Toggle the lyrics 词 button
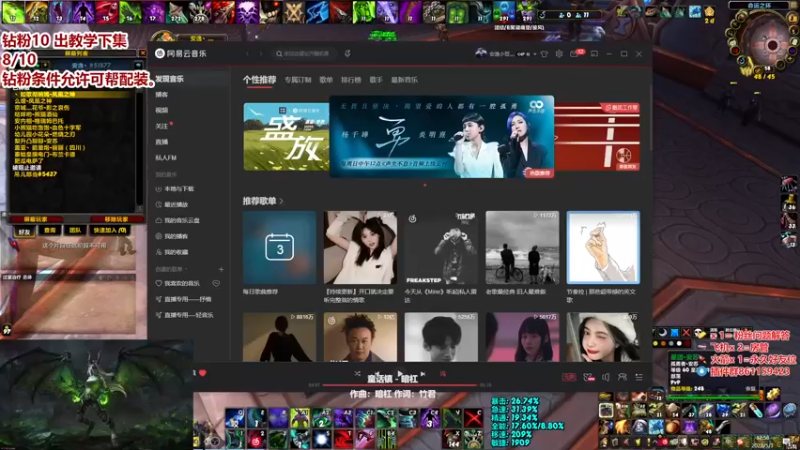800x450 pixels. (x=443, y=374)
